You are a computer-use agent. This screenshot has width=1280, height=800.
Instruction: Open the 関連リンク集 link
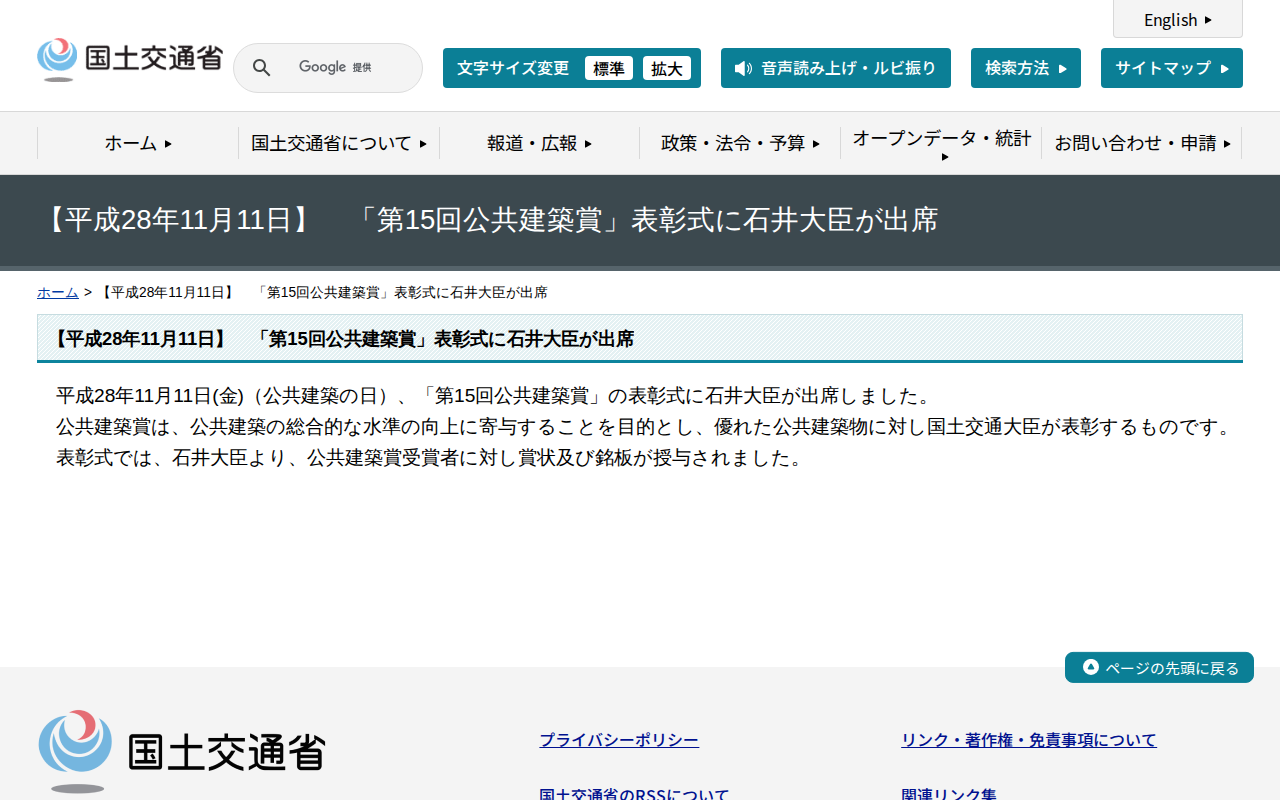pyautogui.click(x=949, y=795)
